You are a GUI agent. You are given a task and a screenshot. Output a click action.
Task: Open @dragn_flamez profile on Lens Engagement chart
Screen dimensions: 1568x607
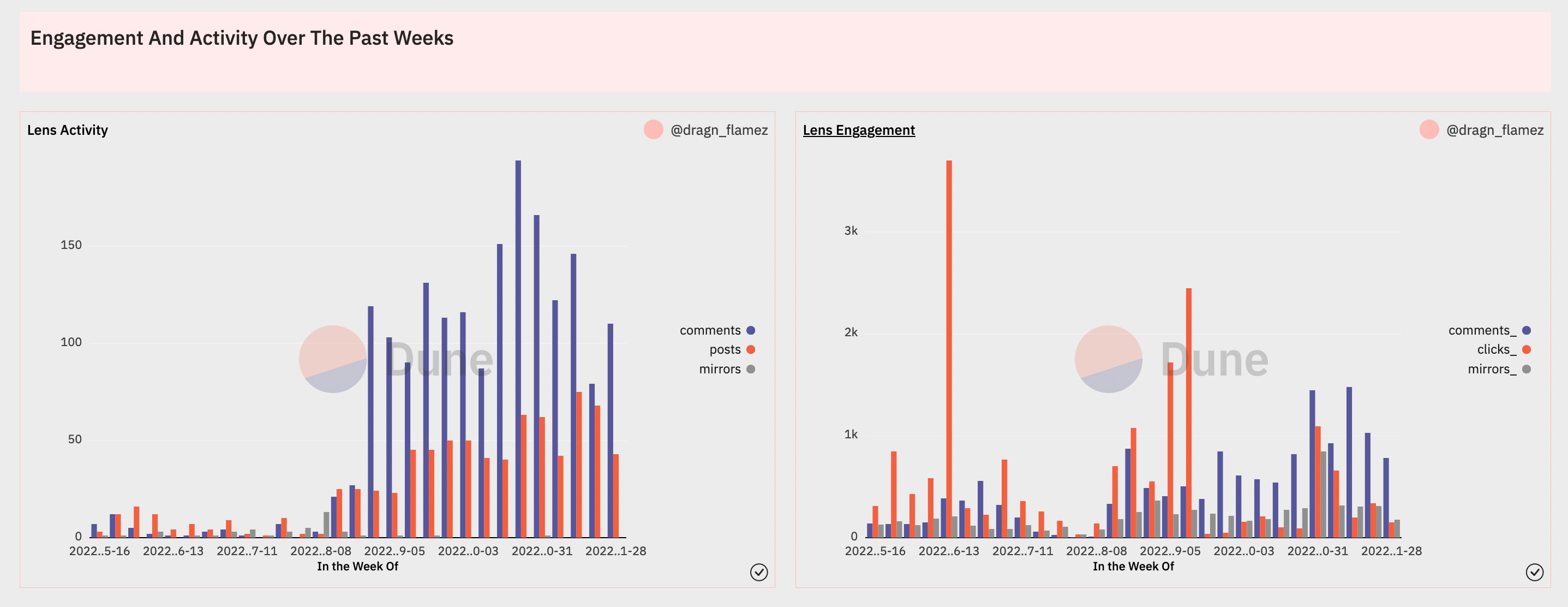click(1494, 130)
